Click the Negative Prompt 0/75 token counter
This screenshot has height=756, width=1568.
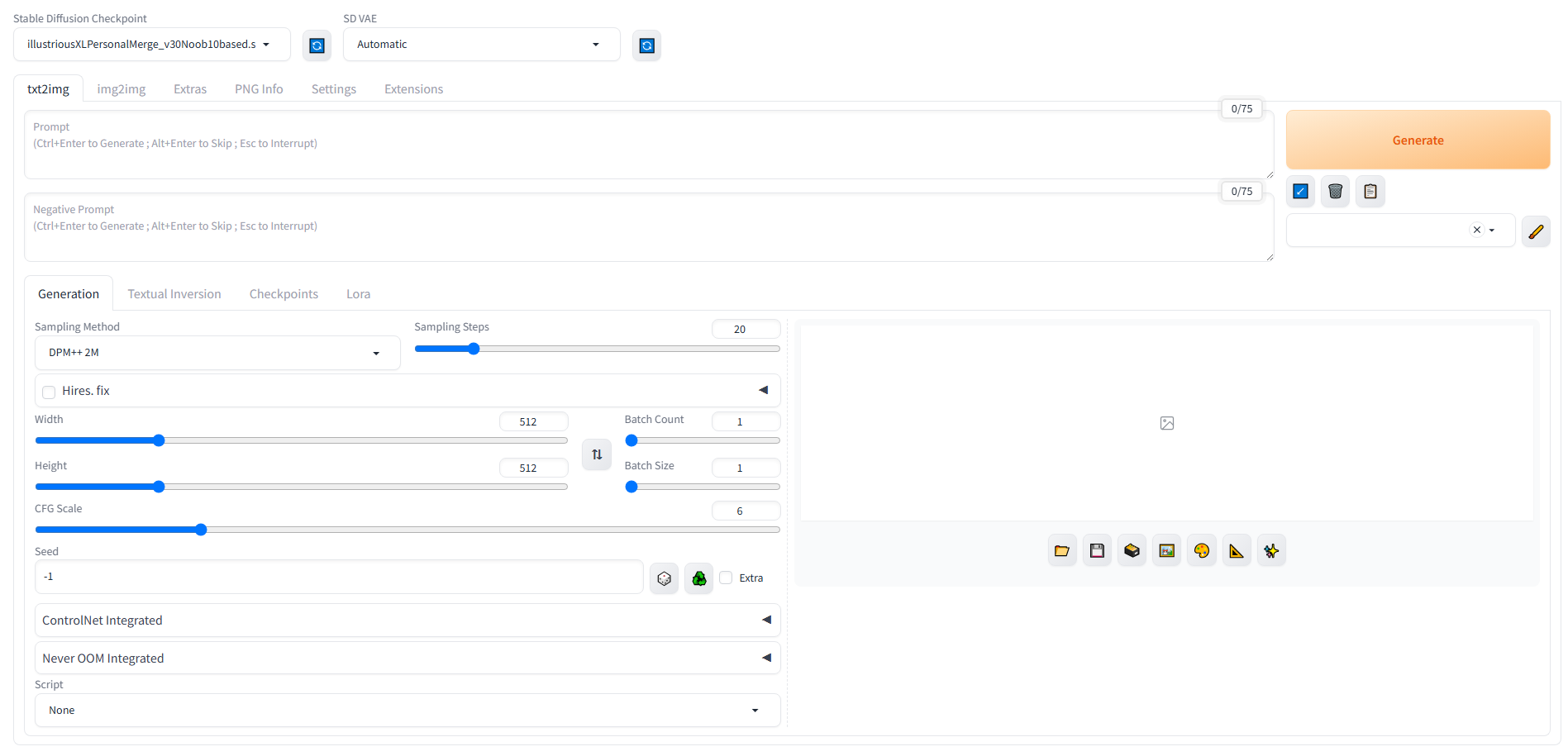coord(1242,191)
